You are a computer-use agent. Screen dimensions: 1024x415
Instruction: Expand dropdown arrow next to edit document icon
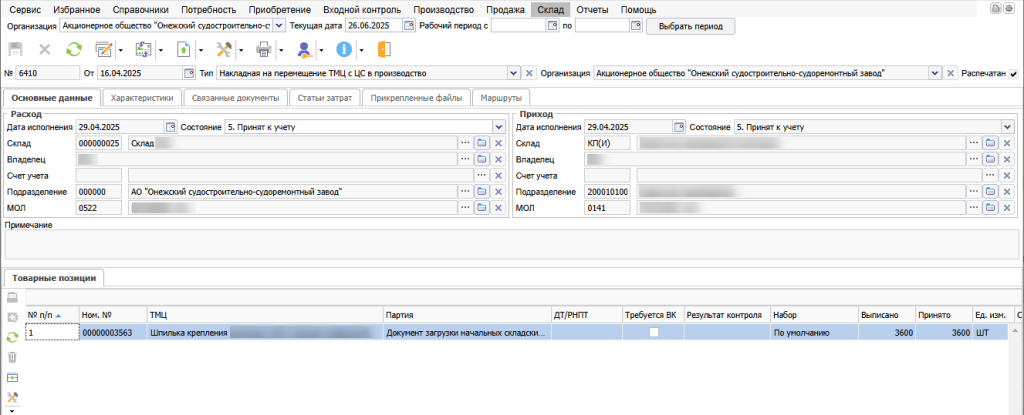[121, 50]
